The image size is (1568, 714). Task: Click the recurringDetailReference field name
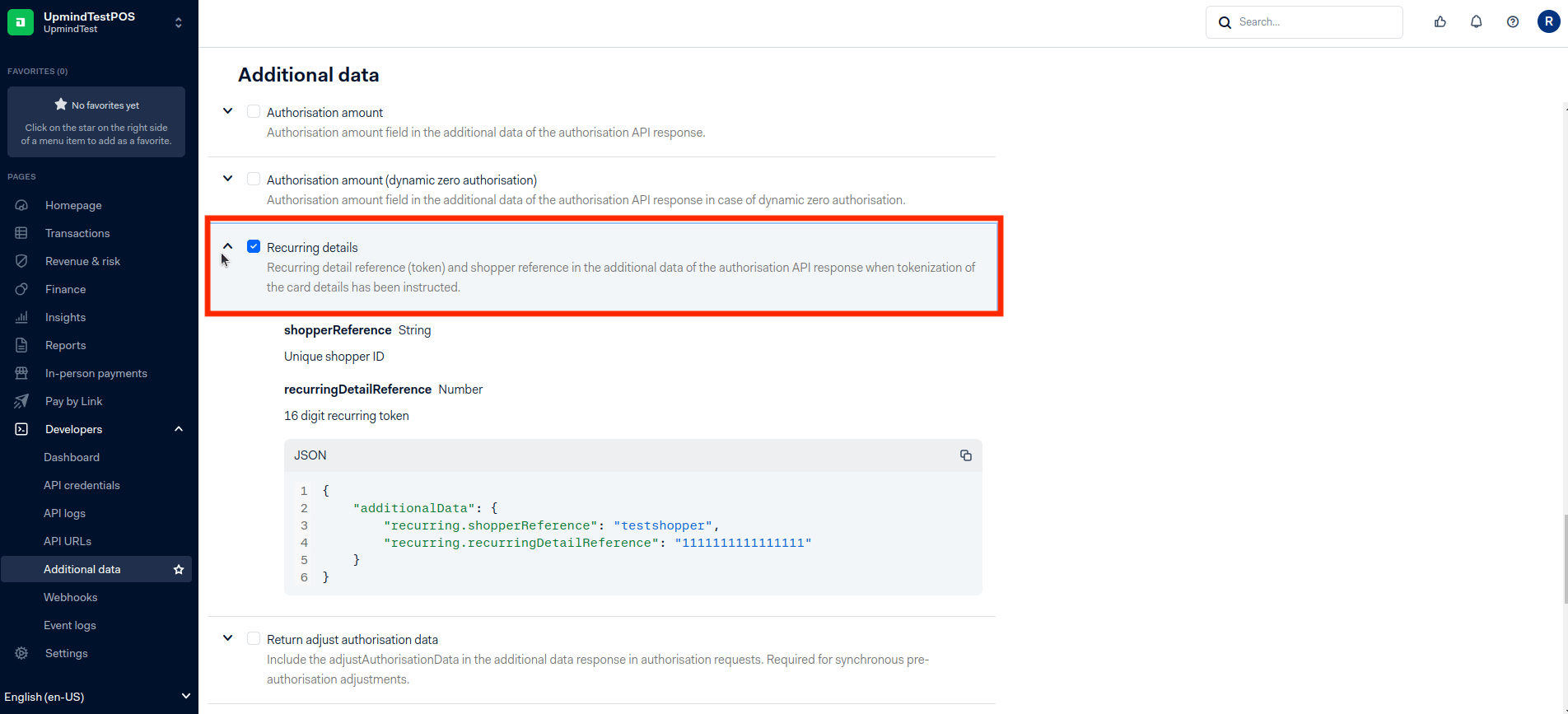coord(357,390)
